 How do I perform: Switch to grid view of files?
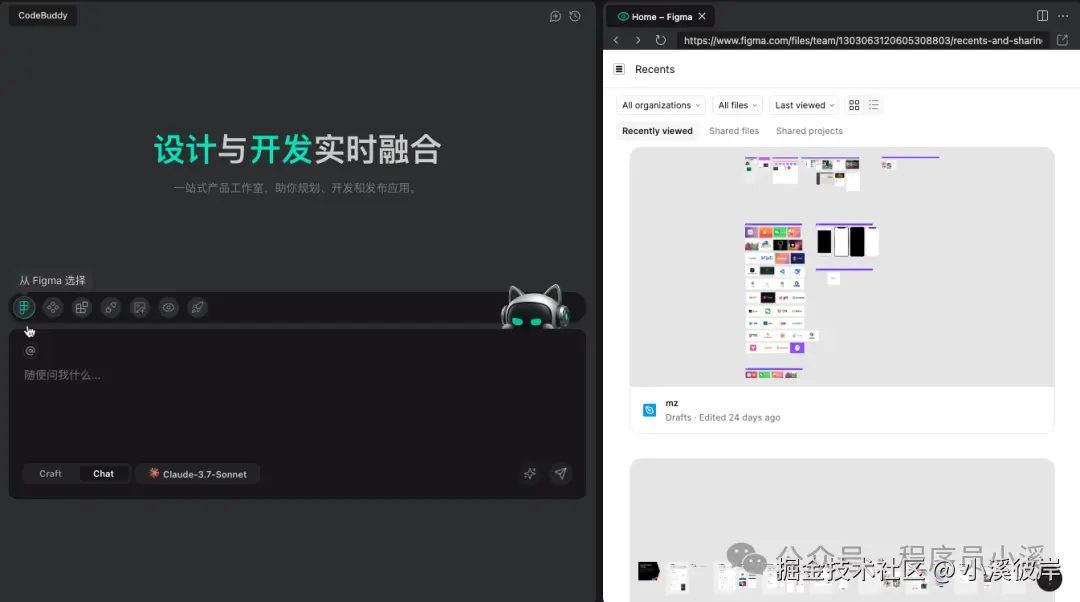point(854,105)
